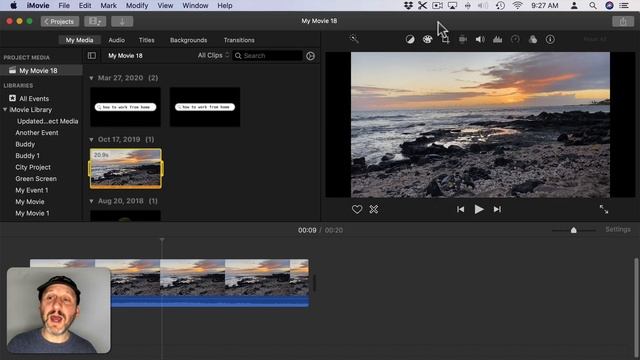Mark clip as favorite with heart
This screenshot has height=360, width=640.
click(x=357, y=209)
